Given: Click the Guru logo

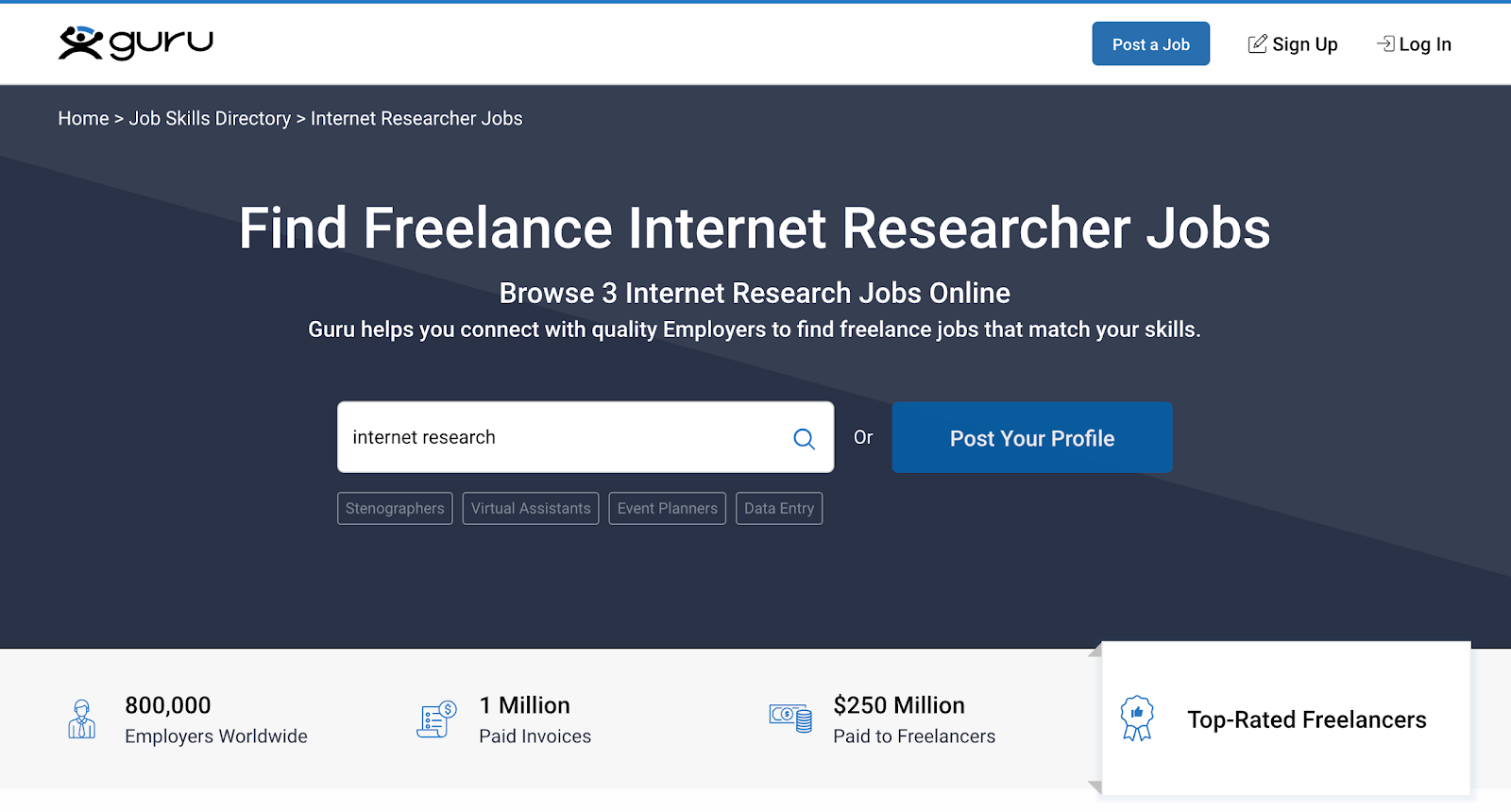Looking at the screenshot, I should click(136, 43).
